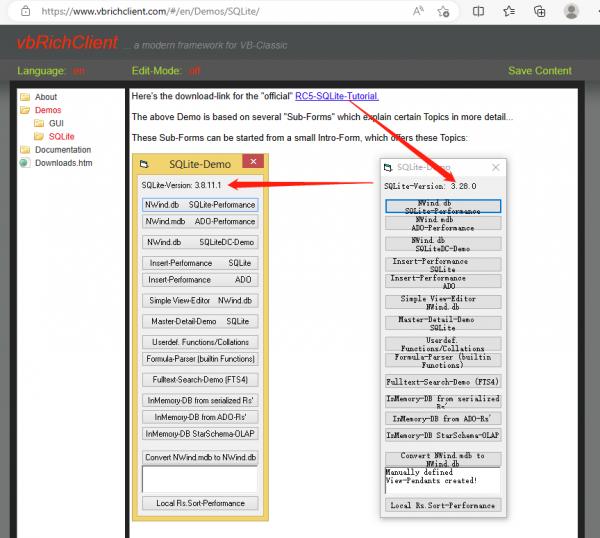Viewport: 600px width, 538px height.
Task: Click the Demos open folder icon
Action: (x=25, y=110)
